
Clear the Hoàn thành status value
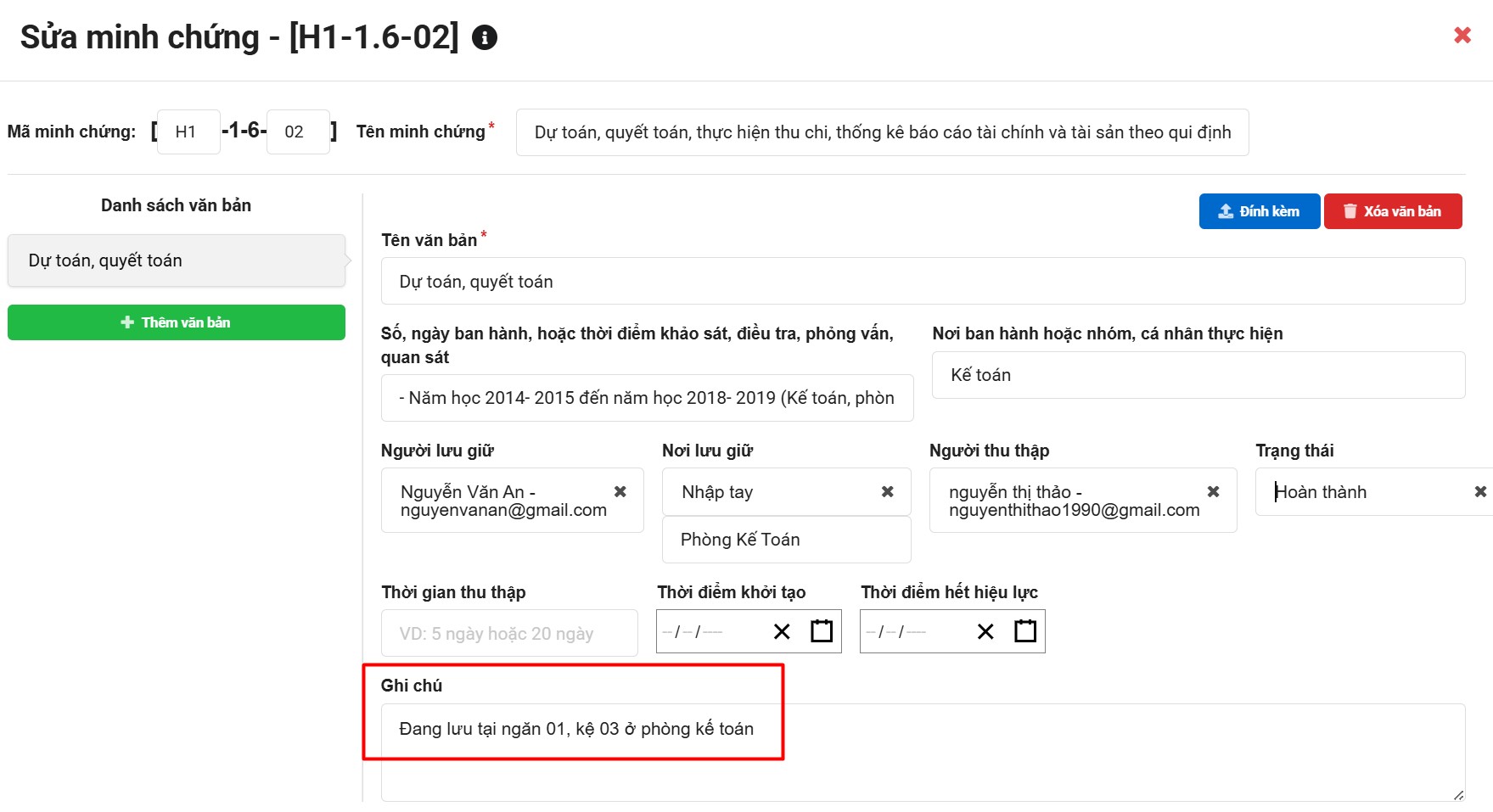point(1479,492)
